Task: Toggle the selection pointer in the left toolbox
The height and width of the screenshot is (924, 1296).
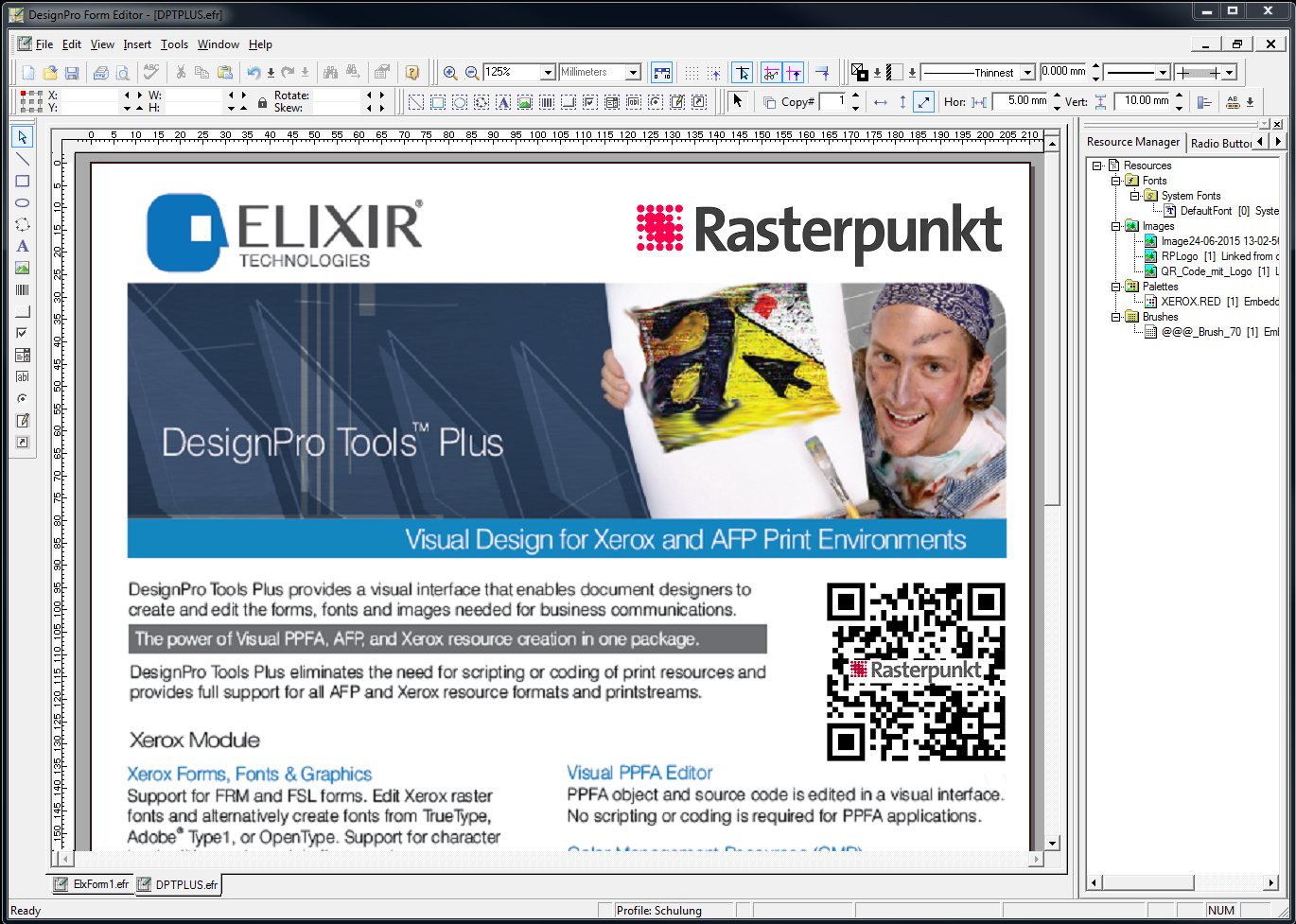Action: pyautogui.click(x=23, y=137)
